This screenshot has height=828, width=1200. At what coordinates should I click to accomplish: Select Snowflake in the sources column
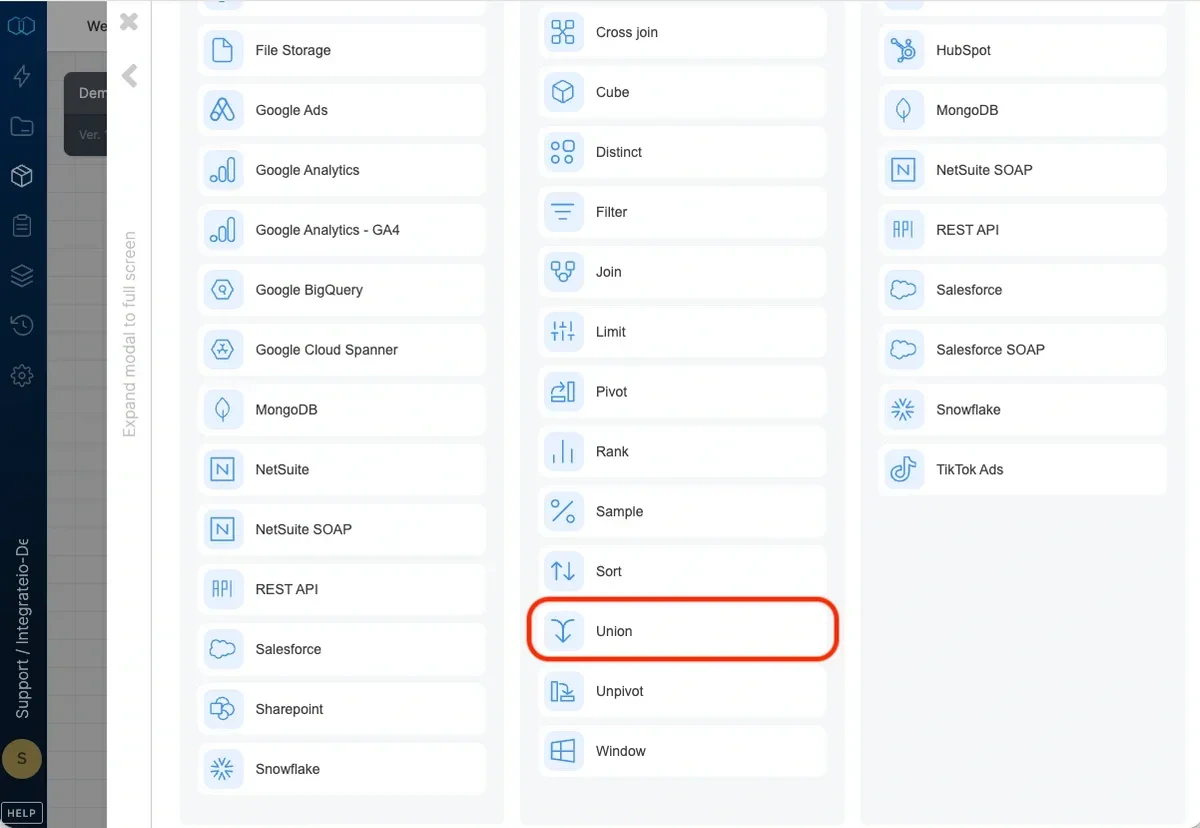point(342,769)
